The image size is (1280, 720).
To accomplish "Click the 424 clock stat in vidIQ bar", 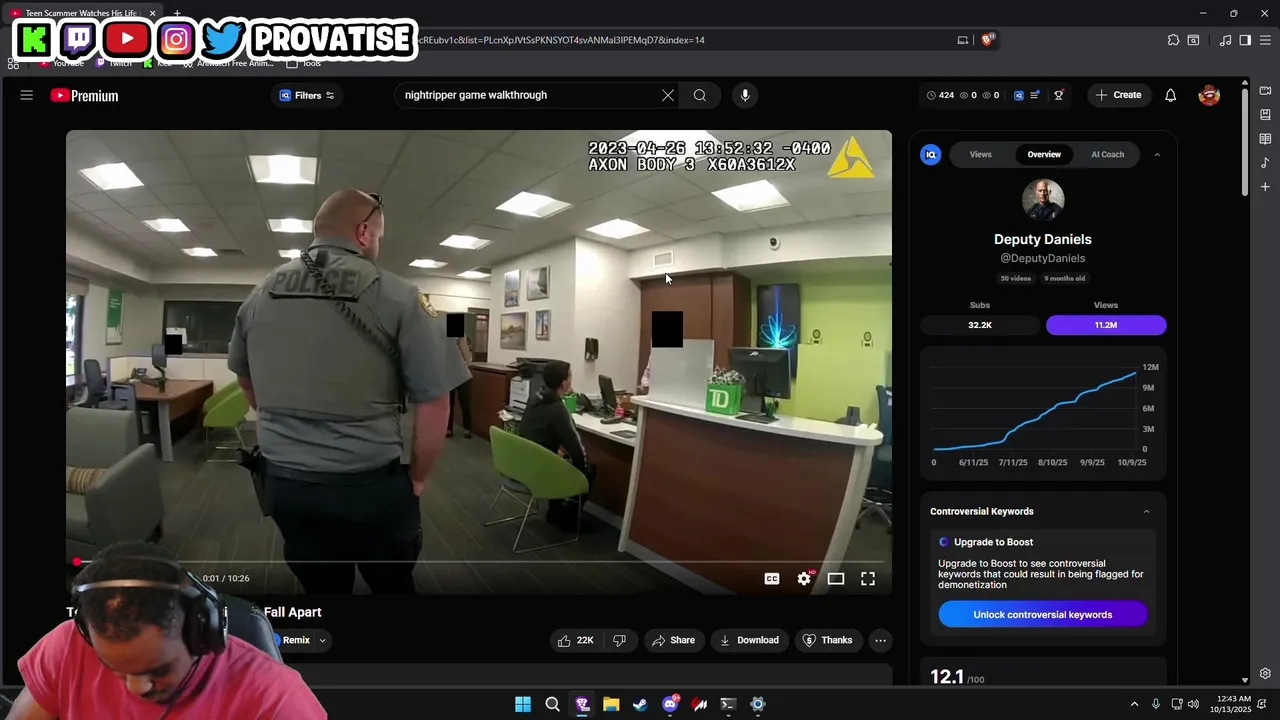I will tap(940, 95).
